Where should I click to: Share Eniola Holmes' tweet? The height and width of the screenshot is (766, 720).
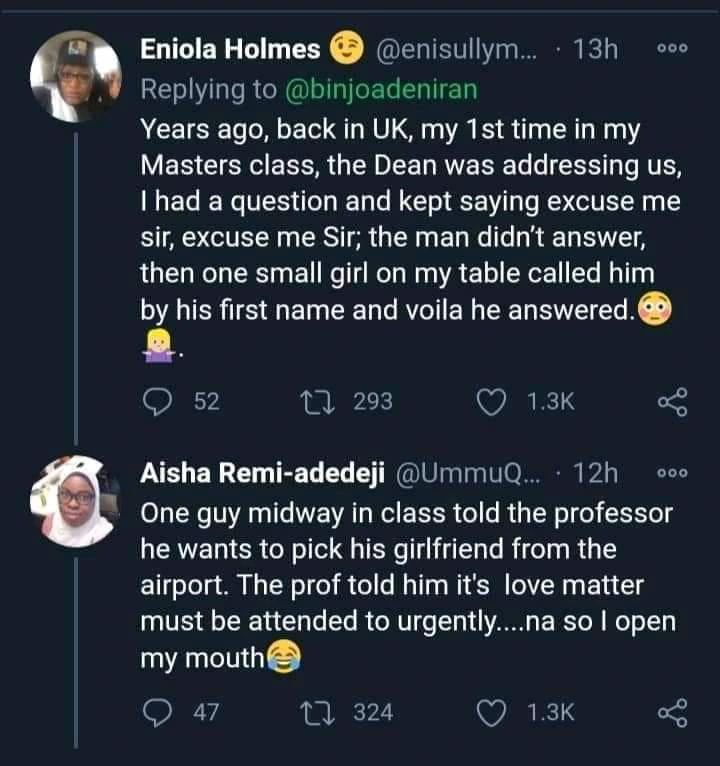point(672,402)
